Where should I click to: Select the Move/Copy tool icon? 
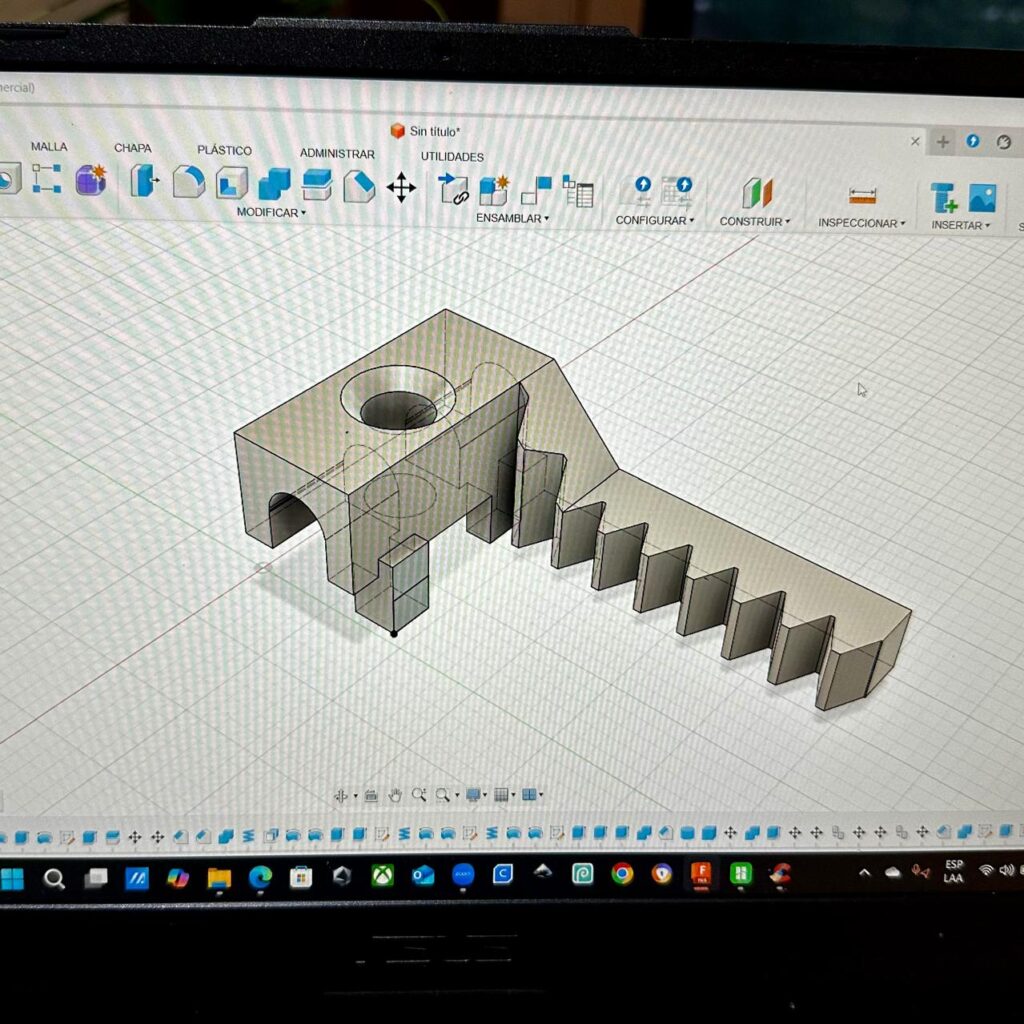401,187
